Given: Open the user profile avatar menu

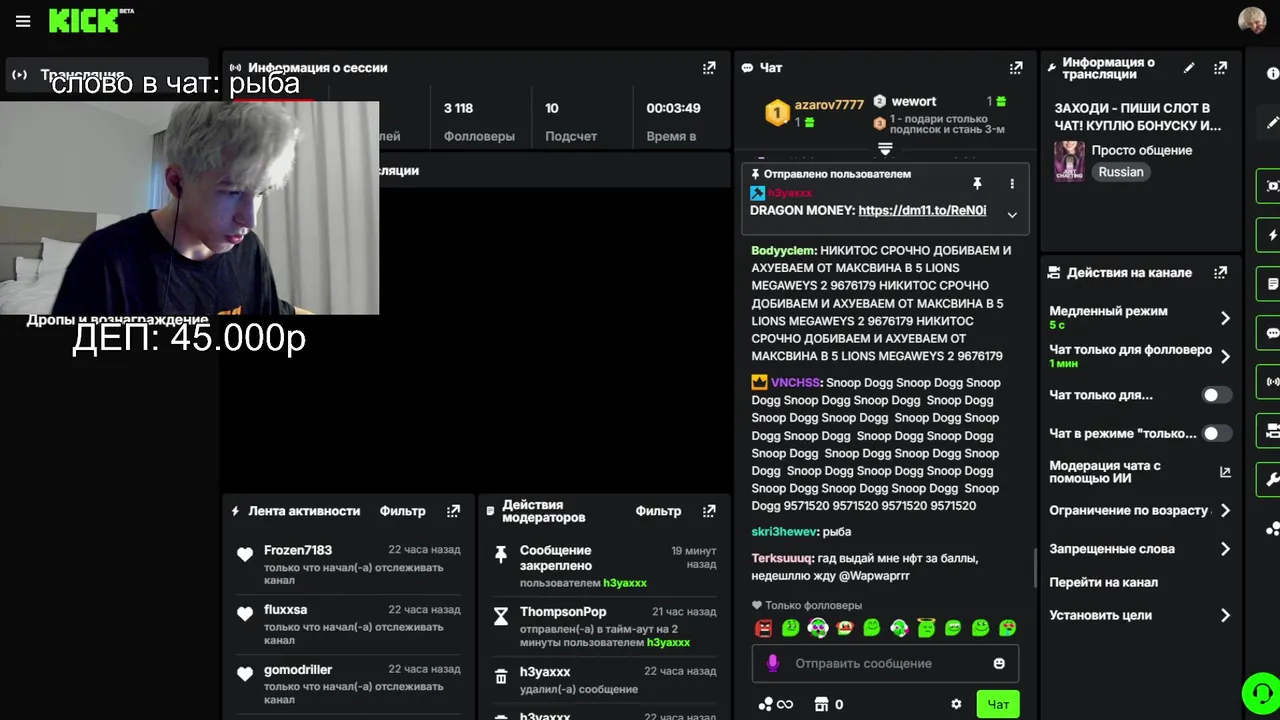Looking at the screenshot, I should click(x=1252, y=20).
